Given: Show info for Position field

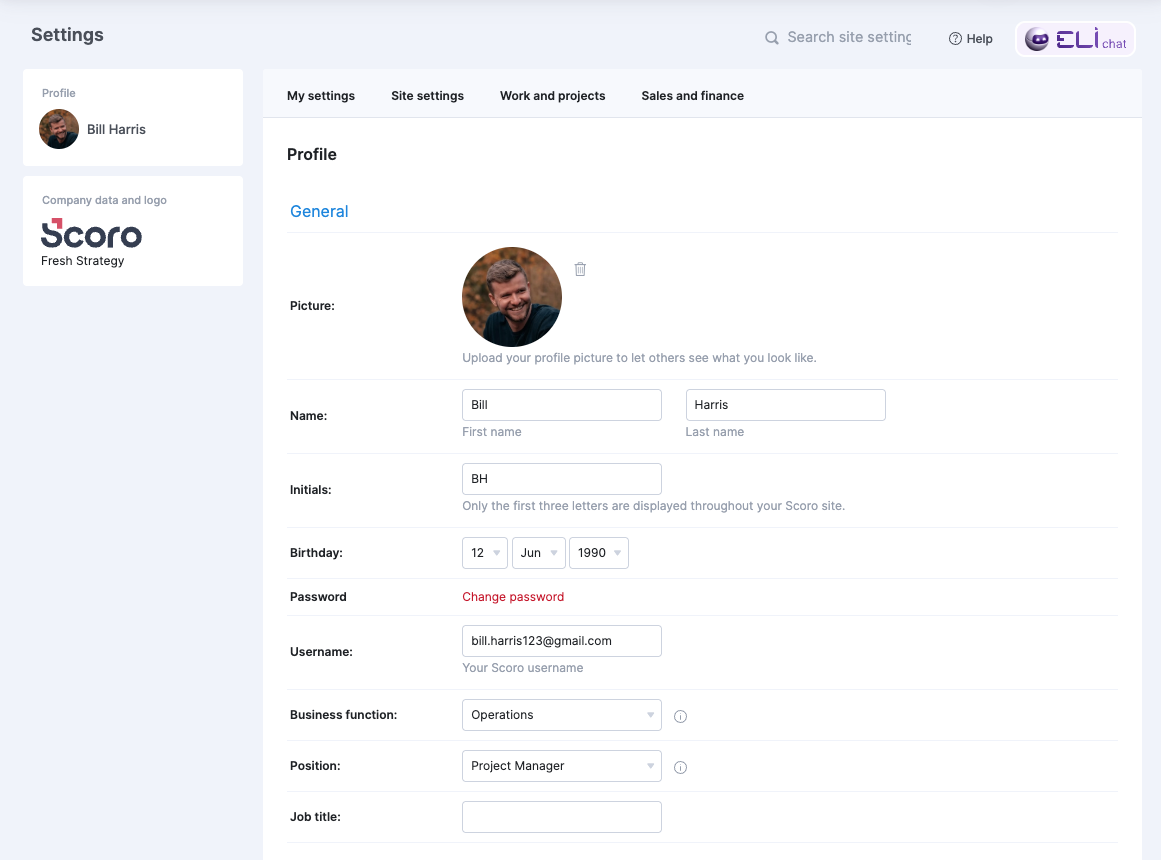Looking at the screenshot, I should click(x=680, y=767).
